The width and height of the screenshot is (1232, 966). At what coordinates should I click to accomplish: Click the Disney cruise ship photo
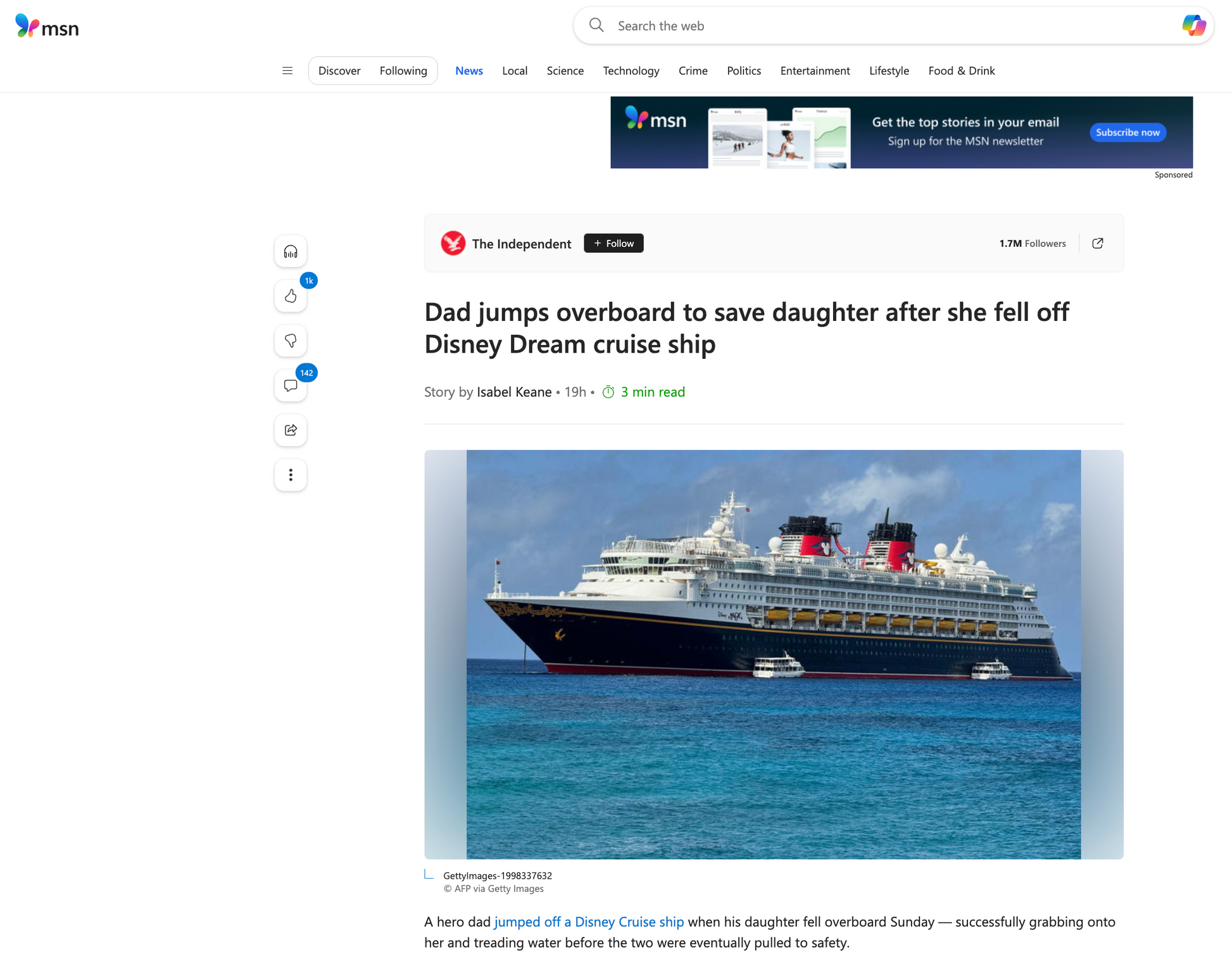774,654
